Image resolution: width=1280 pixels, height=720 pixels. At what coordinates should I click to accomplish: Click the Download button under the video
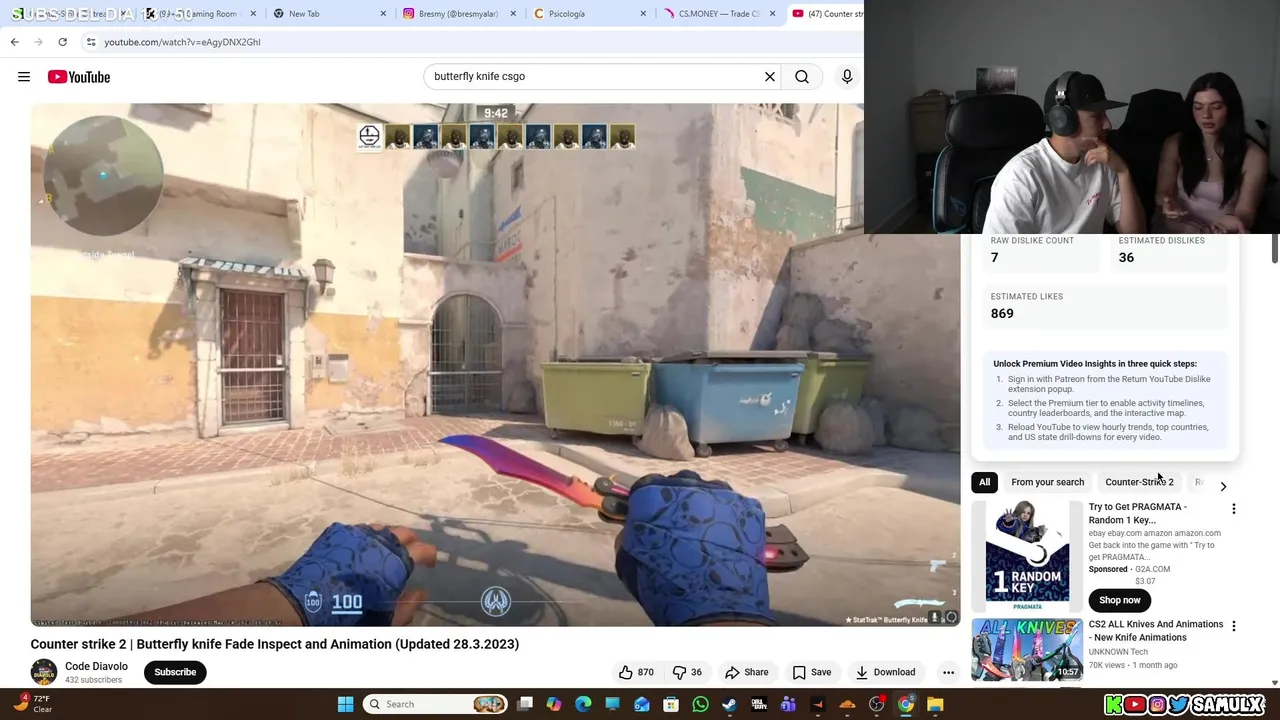tap(885, 672)
